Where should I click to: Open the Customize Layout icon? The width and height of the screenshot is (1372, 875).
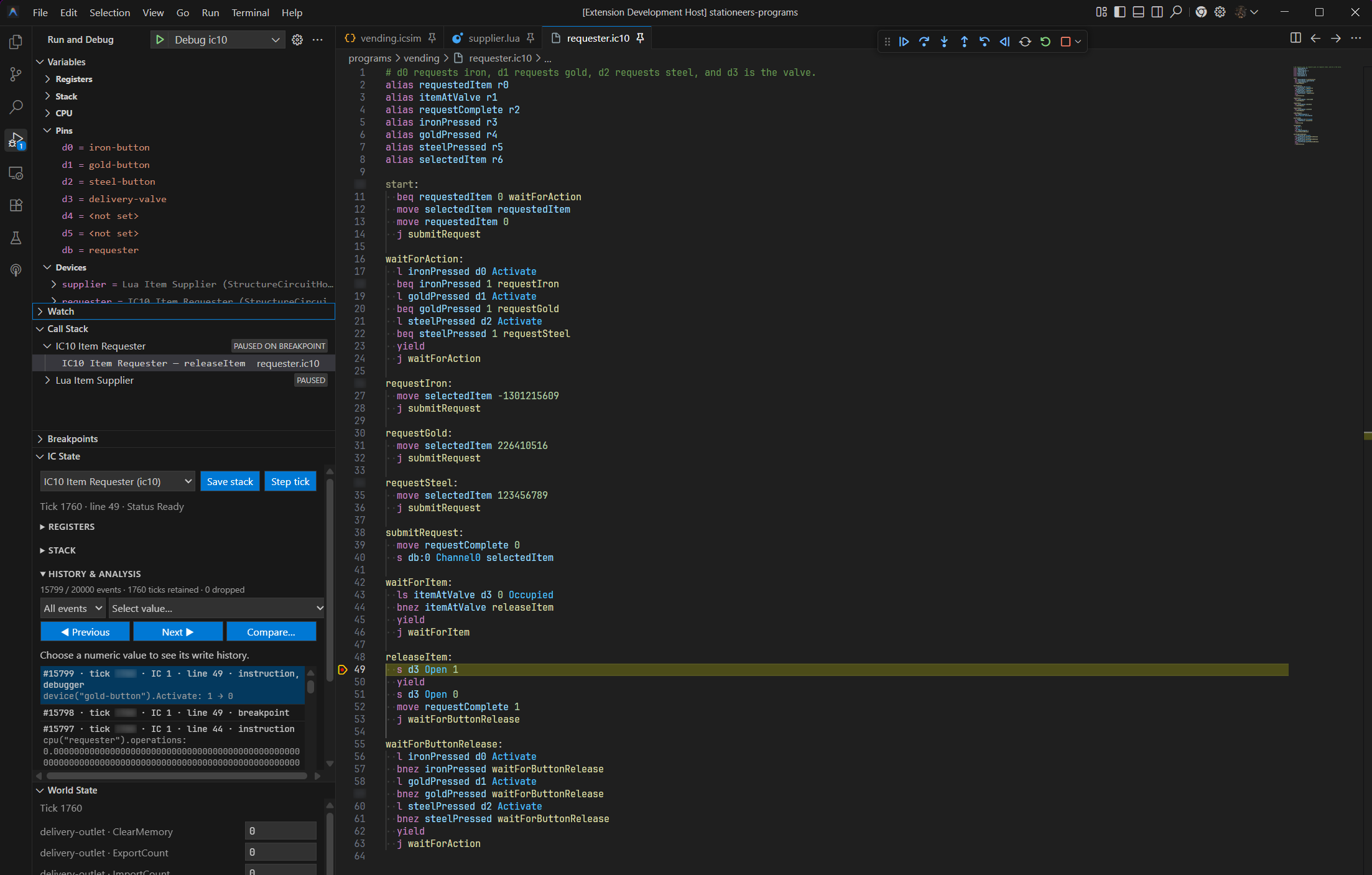click(1101, 12)
